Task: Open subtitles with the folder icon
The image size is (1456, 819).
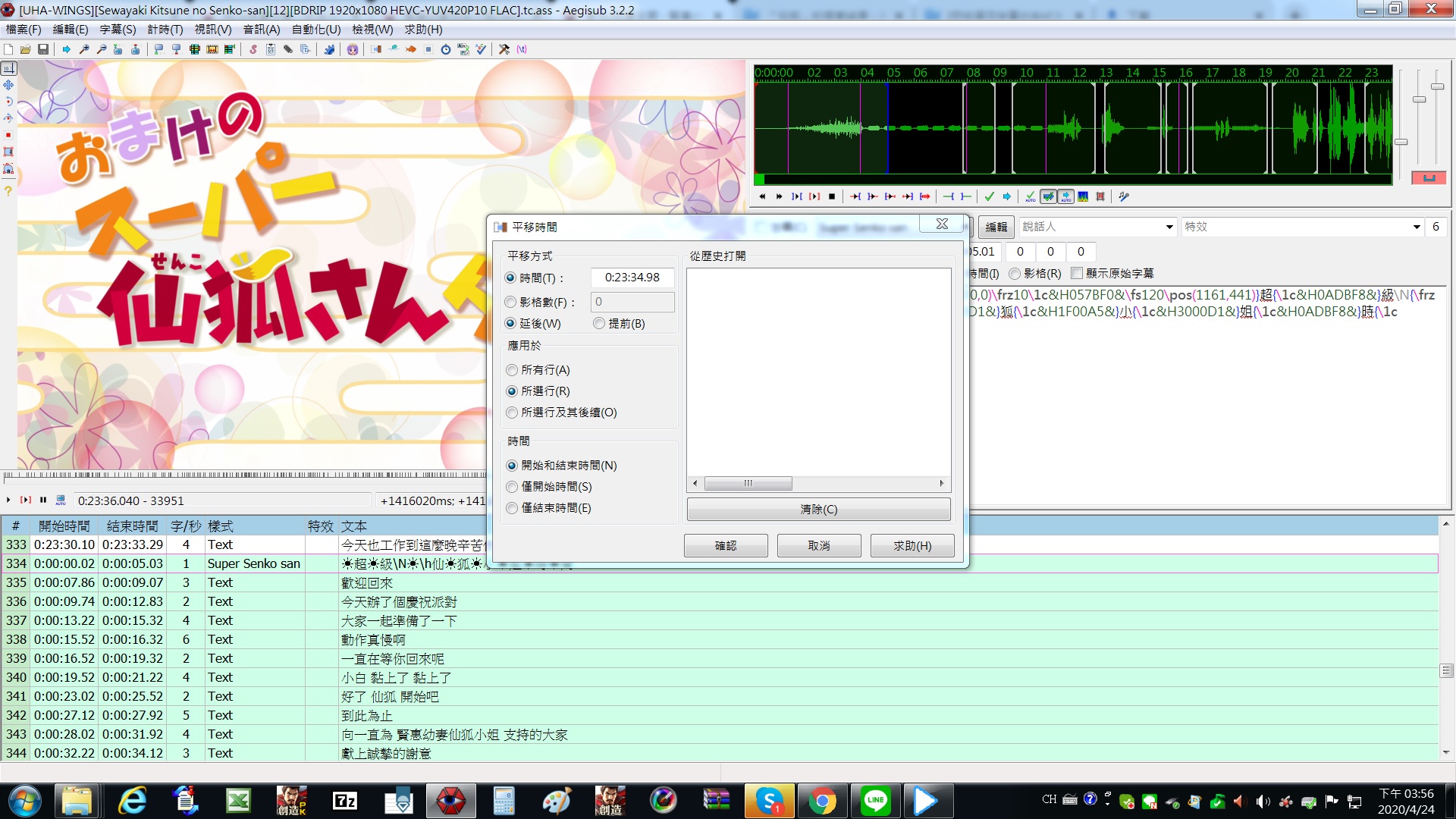Action: click(x=26, y=49)
